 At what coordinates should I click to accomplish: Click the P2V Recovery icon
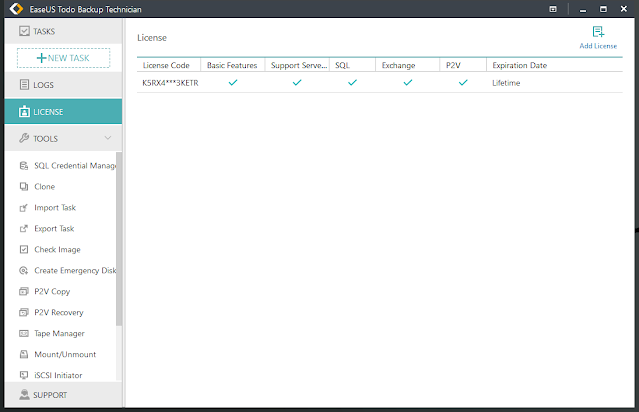pyautogui.click(x=24, y=312)
